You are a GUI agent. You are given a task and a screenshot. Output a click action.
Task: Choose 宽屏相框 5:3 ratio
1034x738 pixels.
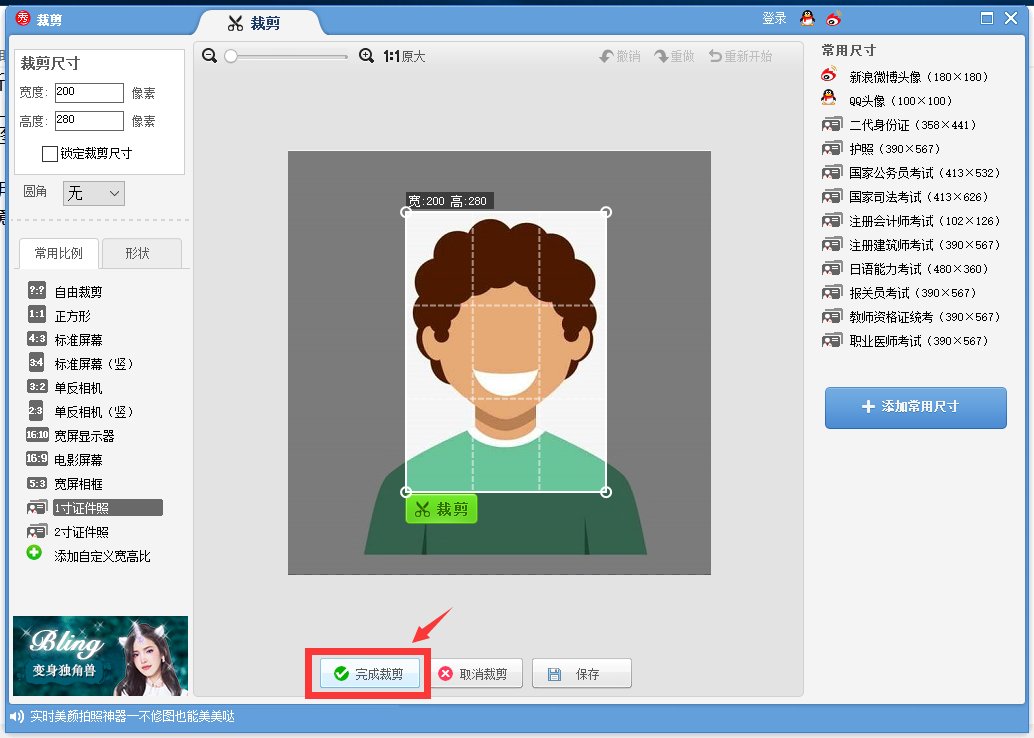click(x=65, y=483)
